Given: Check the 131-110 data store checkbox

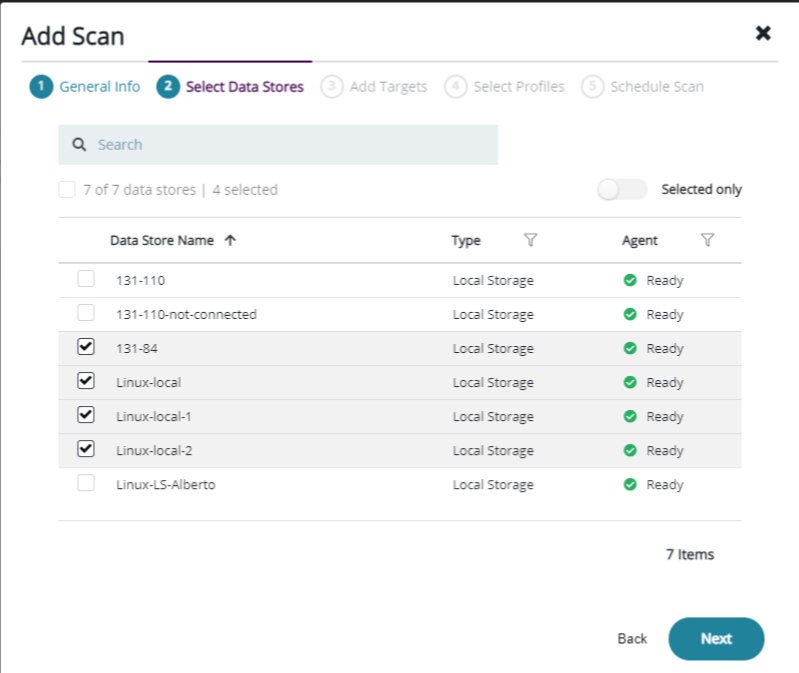Looking at the screenshot, I should (86, 279).
